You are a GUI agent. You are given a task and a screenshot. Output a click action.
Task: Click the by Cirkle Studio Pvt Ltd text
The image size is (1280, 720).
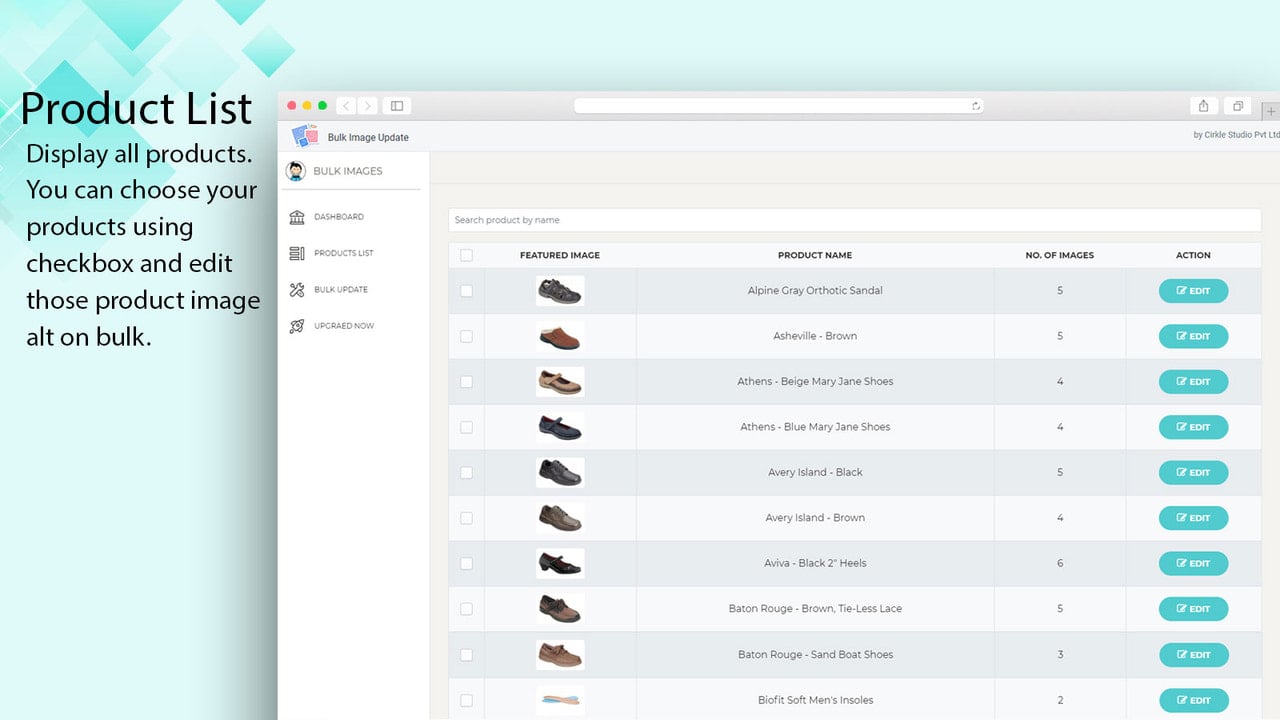coord(1236,136)
